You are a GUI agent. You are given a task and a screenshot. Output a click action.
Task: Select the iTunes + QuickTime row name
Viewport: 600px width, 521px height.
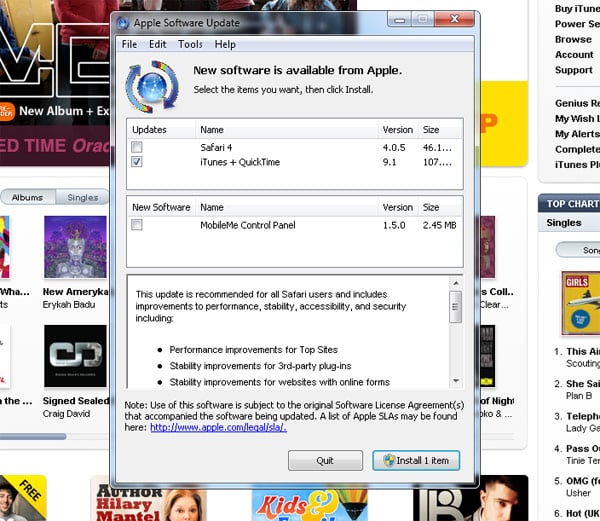click(240, 162)
